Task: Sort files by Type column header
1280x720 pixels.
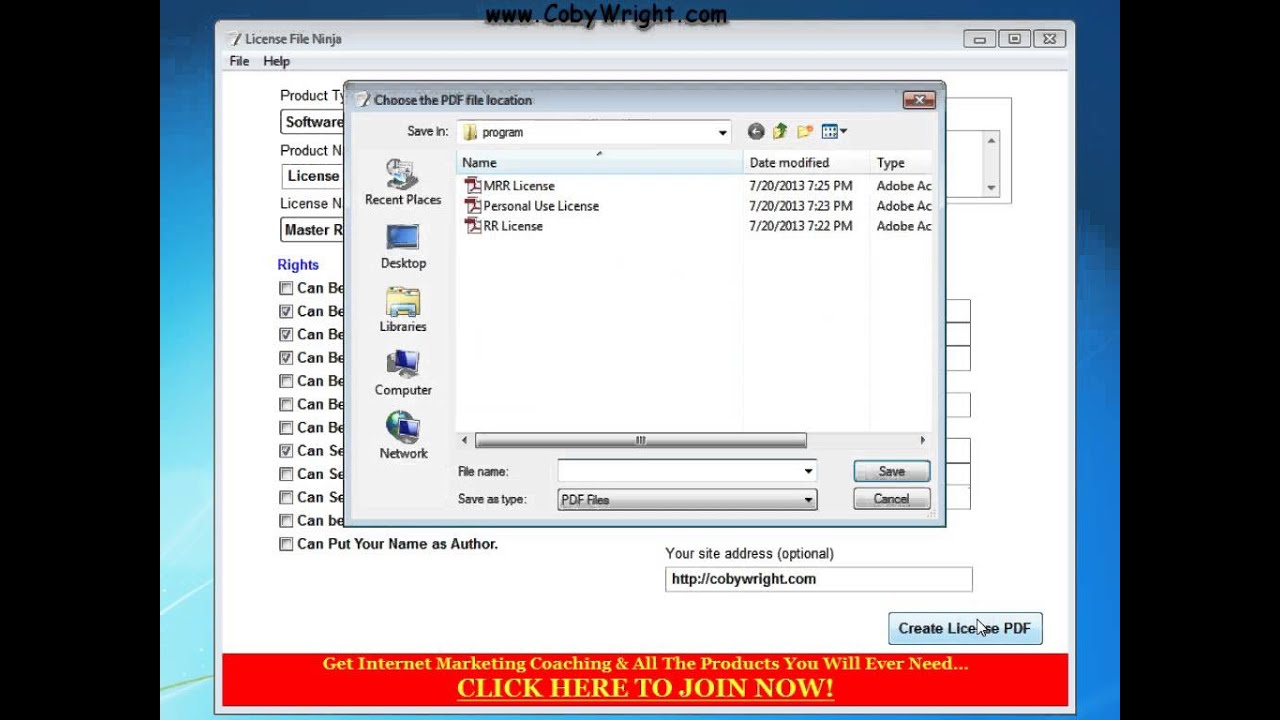Action: [x=901, y=163]
